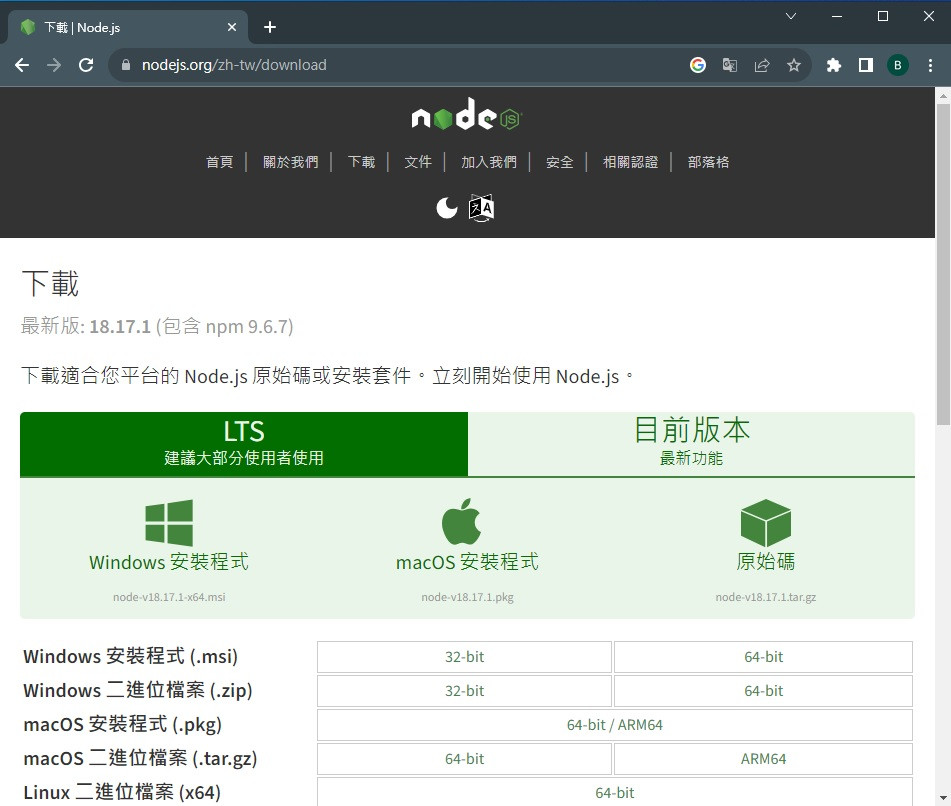The image size is (951, 806).
Task: Open the language translation icon
Action: click(482, 208)
